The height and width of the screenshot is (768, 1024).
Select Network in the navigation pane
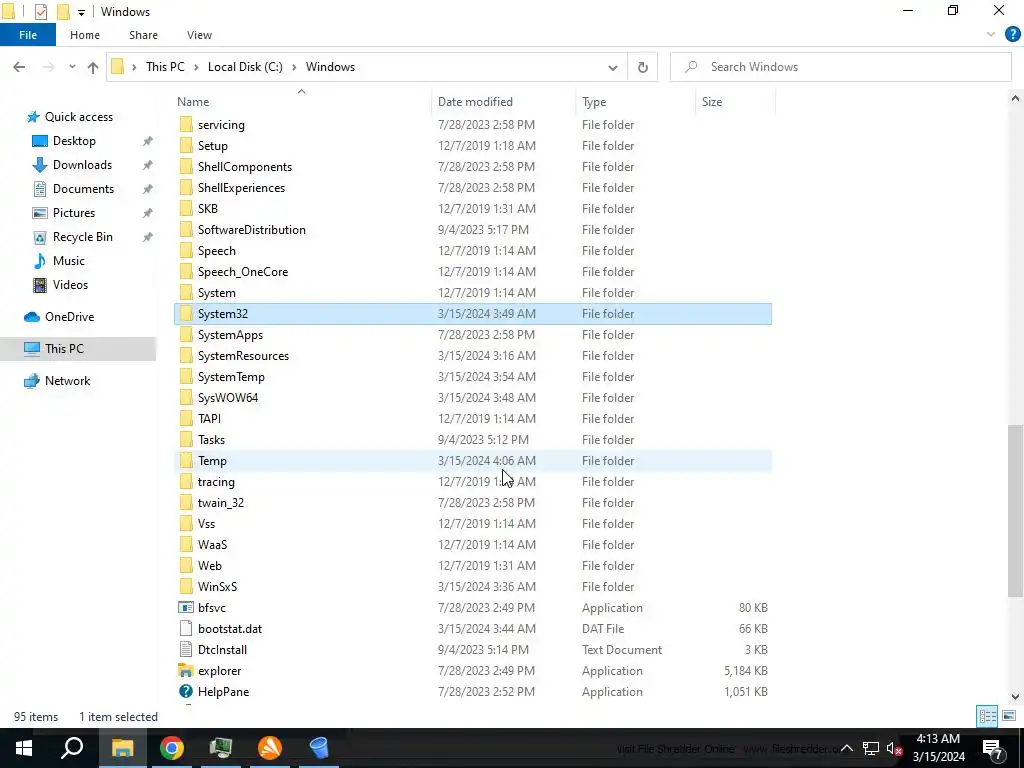67,381
